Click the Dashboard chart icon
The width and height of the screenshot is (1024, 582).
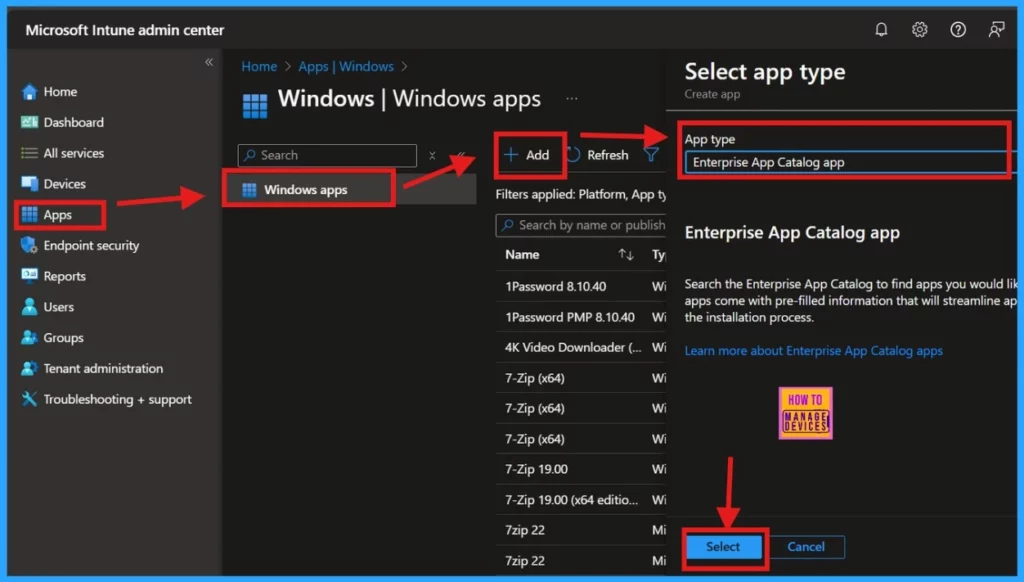pyautogui.click(x=29, y=122)
